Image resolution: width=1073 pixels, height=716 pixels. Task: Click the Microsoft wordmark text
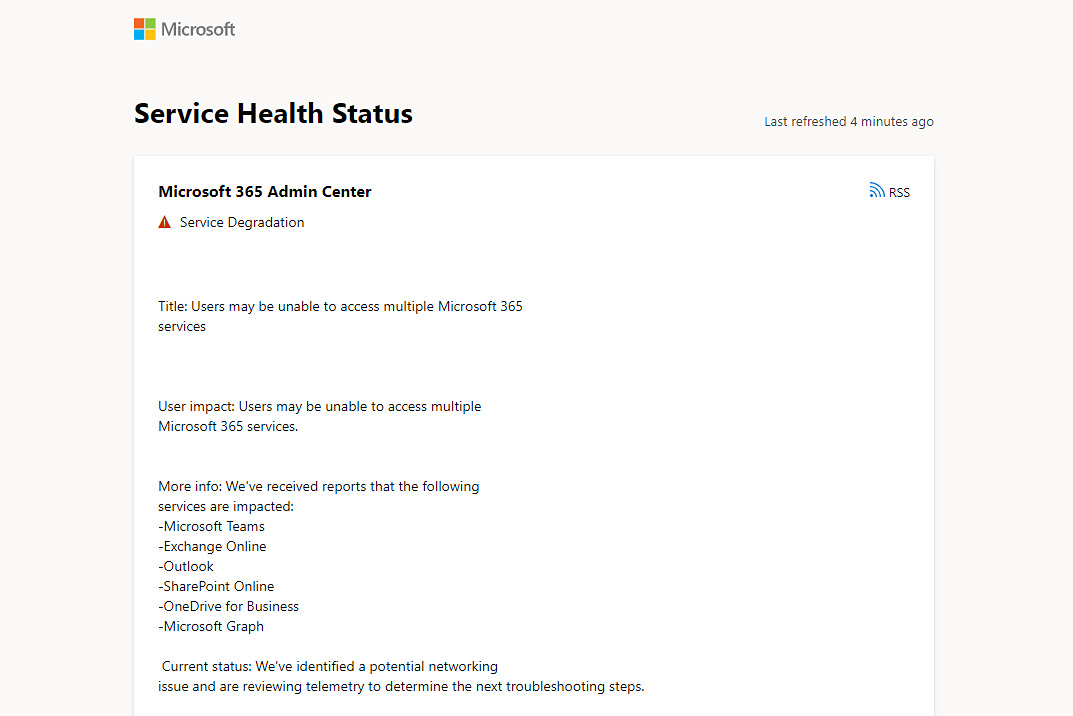click(198, 29)
